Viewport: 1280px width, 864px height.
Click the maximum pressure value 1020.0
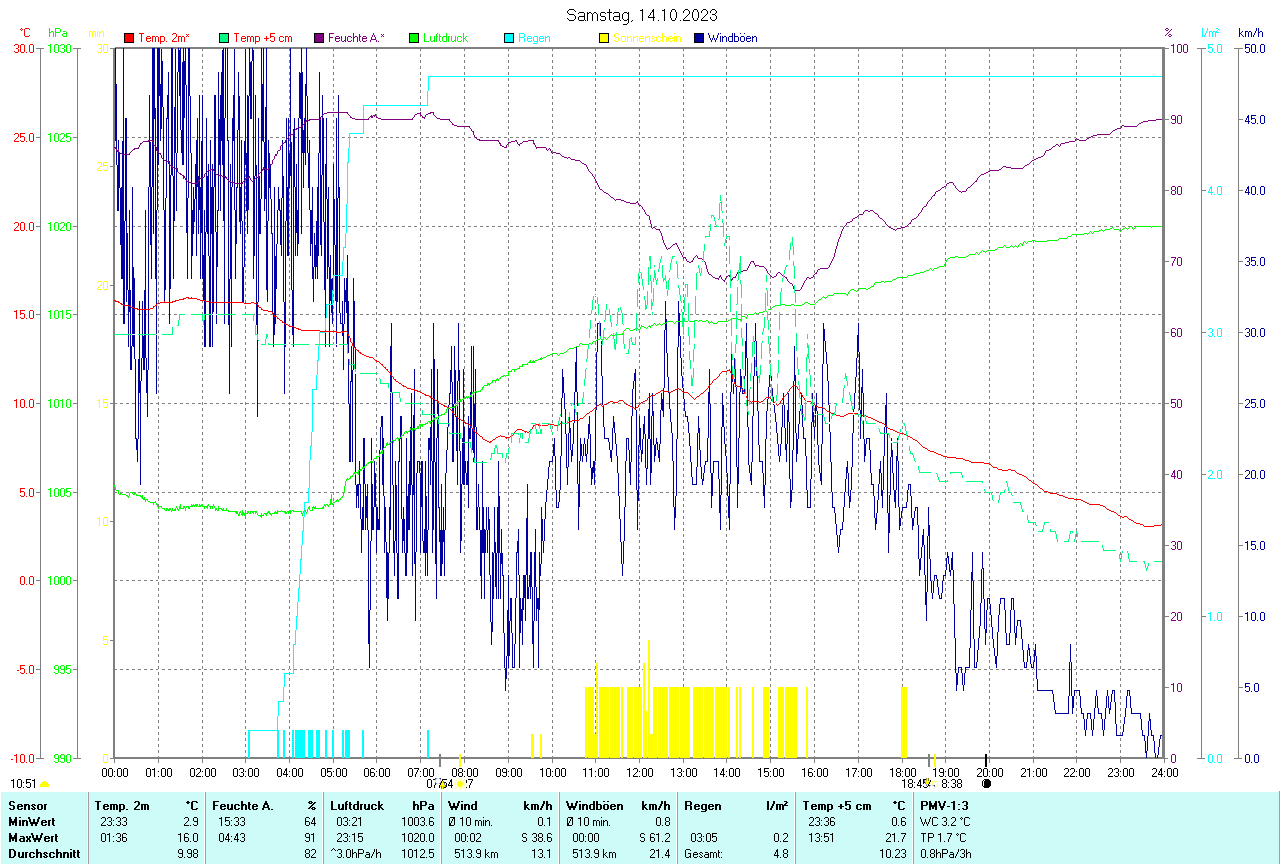[x=417, y=837]
